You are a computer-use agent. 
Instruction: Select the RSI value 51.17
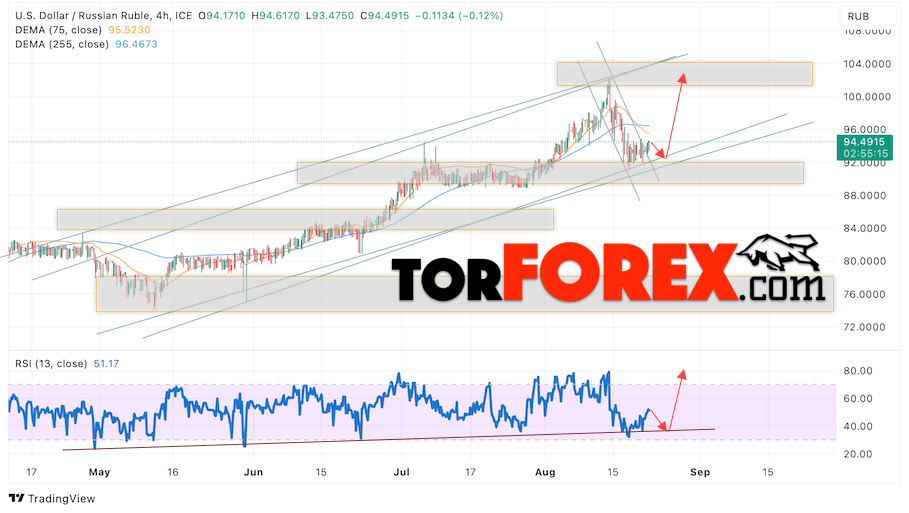tap(106, 363)
